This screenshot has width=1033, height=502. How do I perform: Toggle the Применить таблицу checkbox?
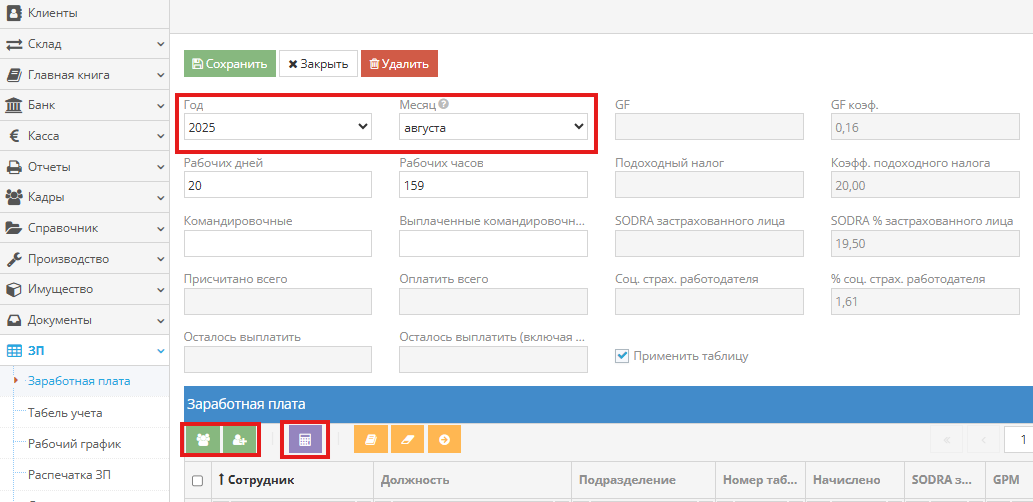[x=622, y=355]
